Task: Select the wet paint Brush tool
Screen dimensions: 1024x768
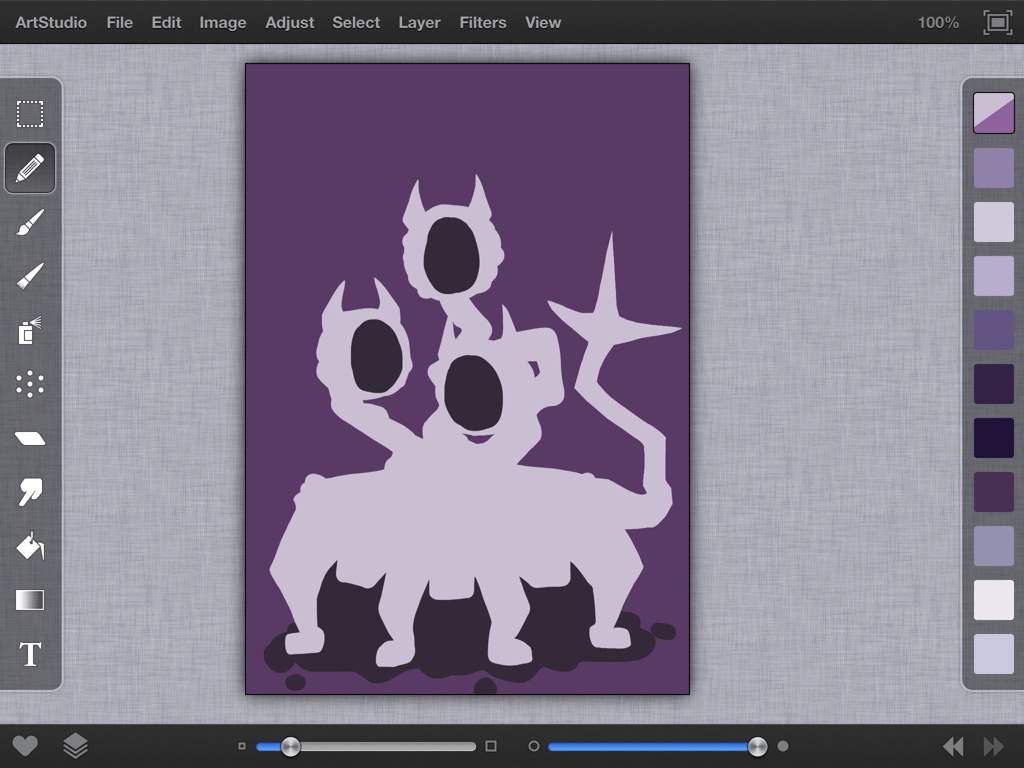Action: click(30, 222)
